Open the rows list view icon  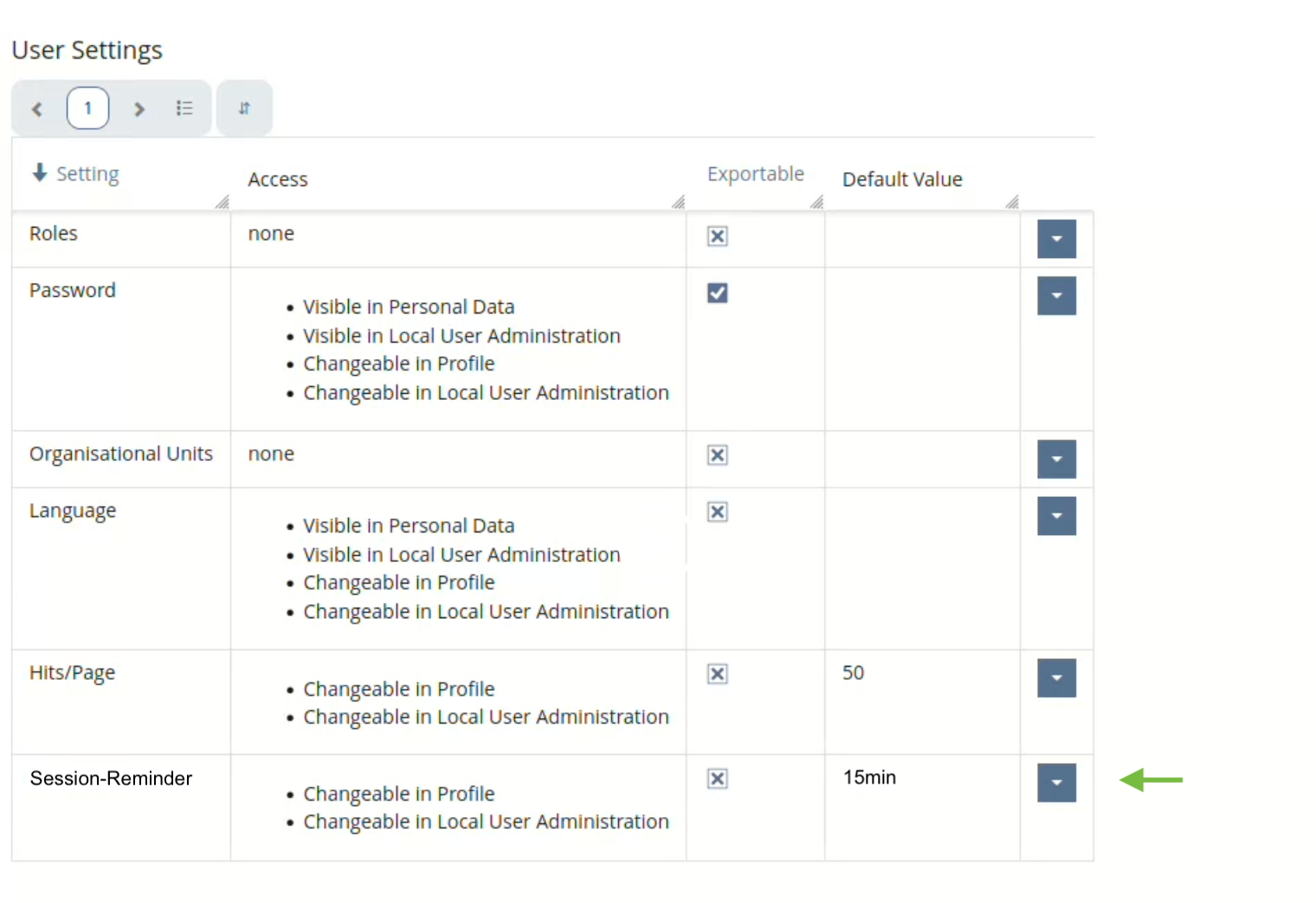point(184,108)
